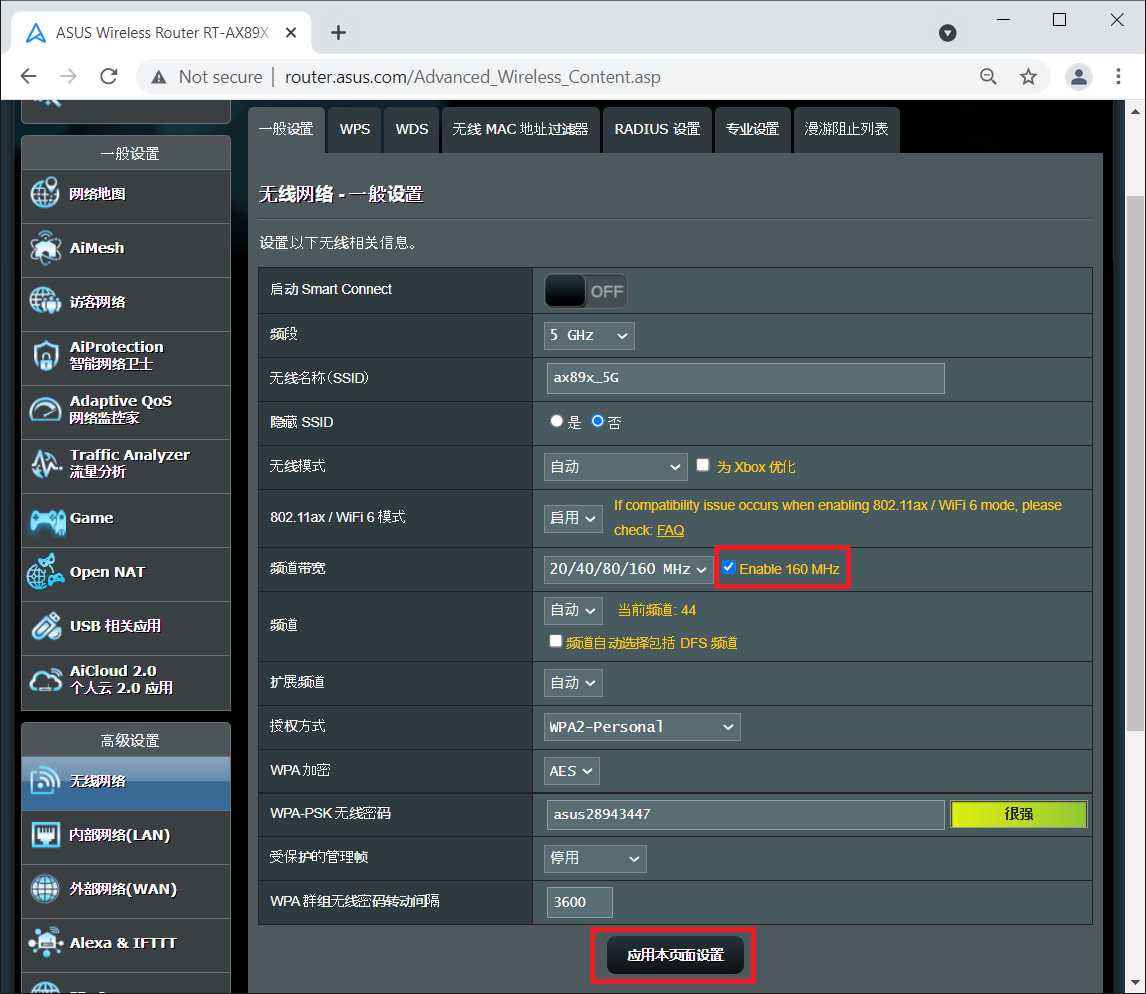Reload the router page
Screen dimensions: 1146x994
(109, 76)
